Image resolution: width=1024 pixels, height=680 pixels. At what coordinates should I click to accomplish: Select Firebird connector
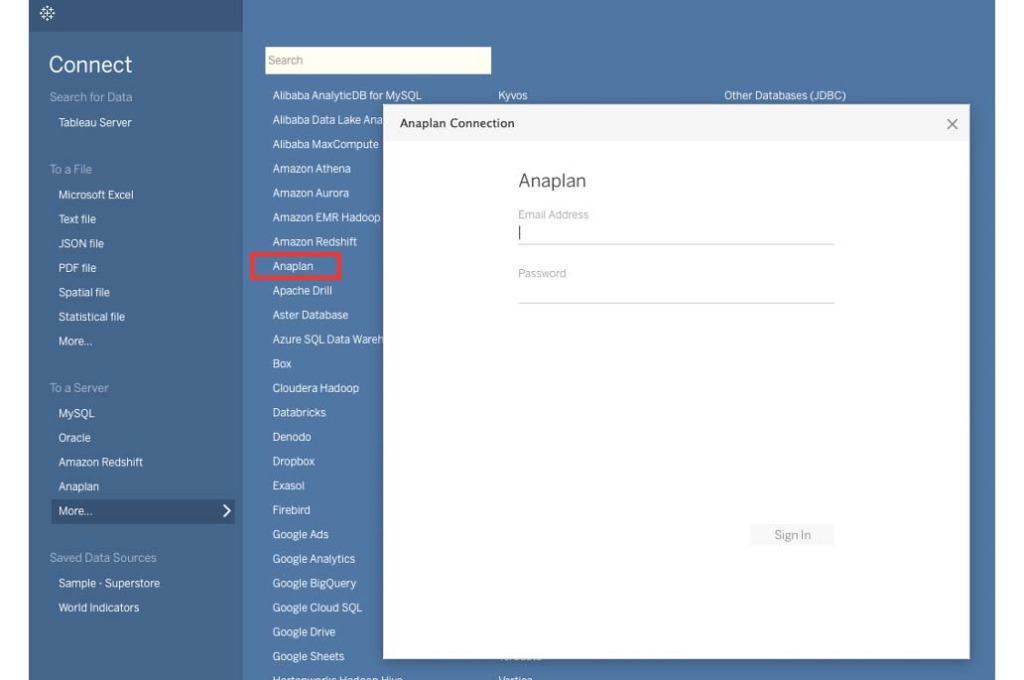(x=291, y=510)
